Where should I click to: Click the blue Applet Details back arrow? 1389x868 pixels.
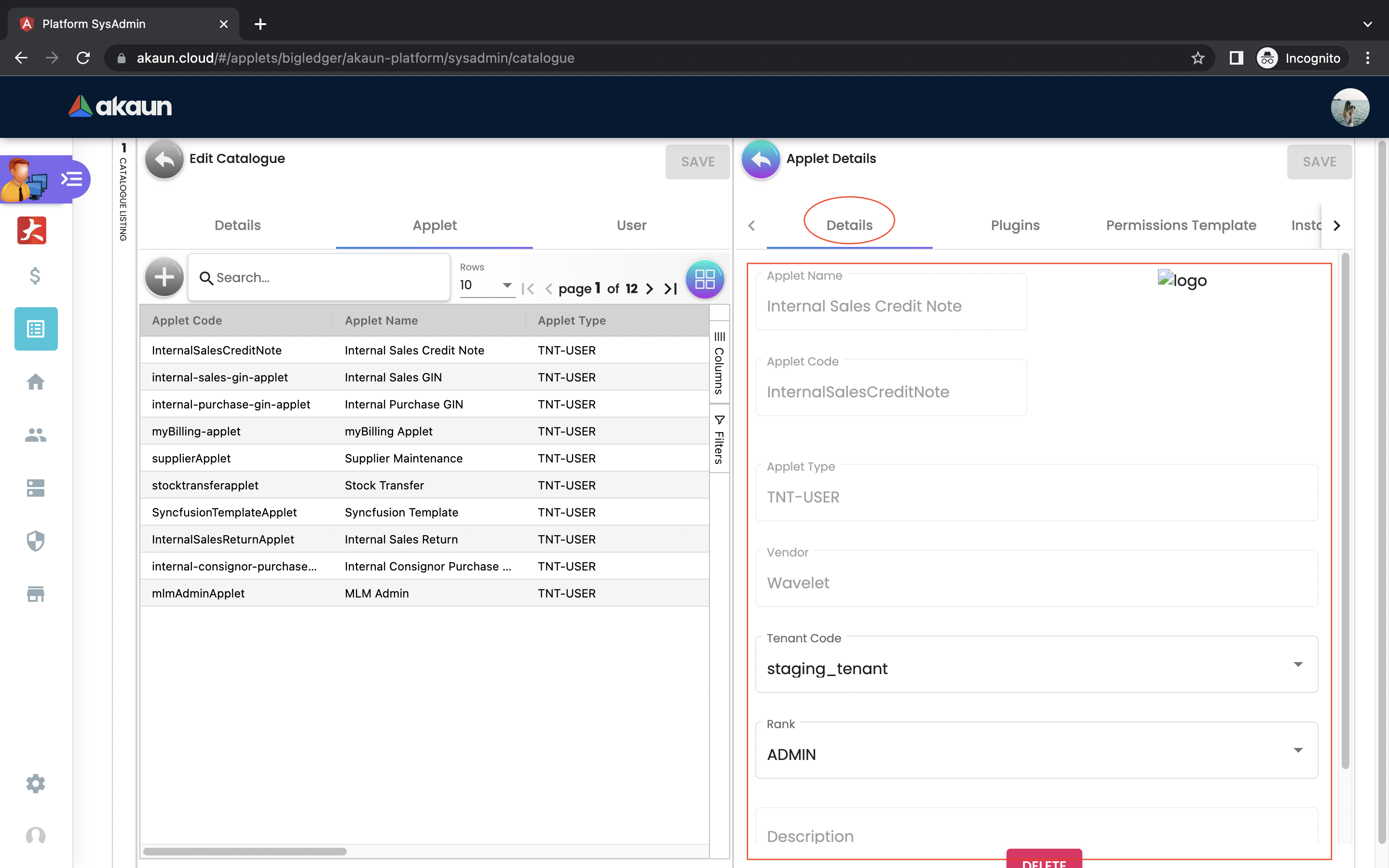click(x=761, y=160)
